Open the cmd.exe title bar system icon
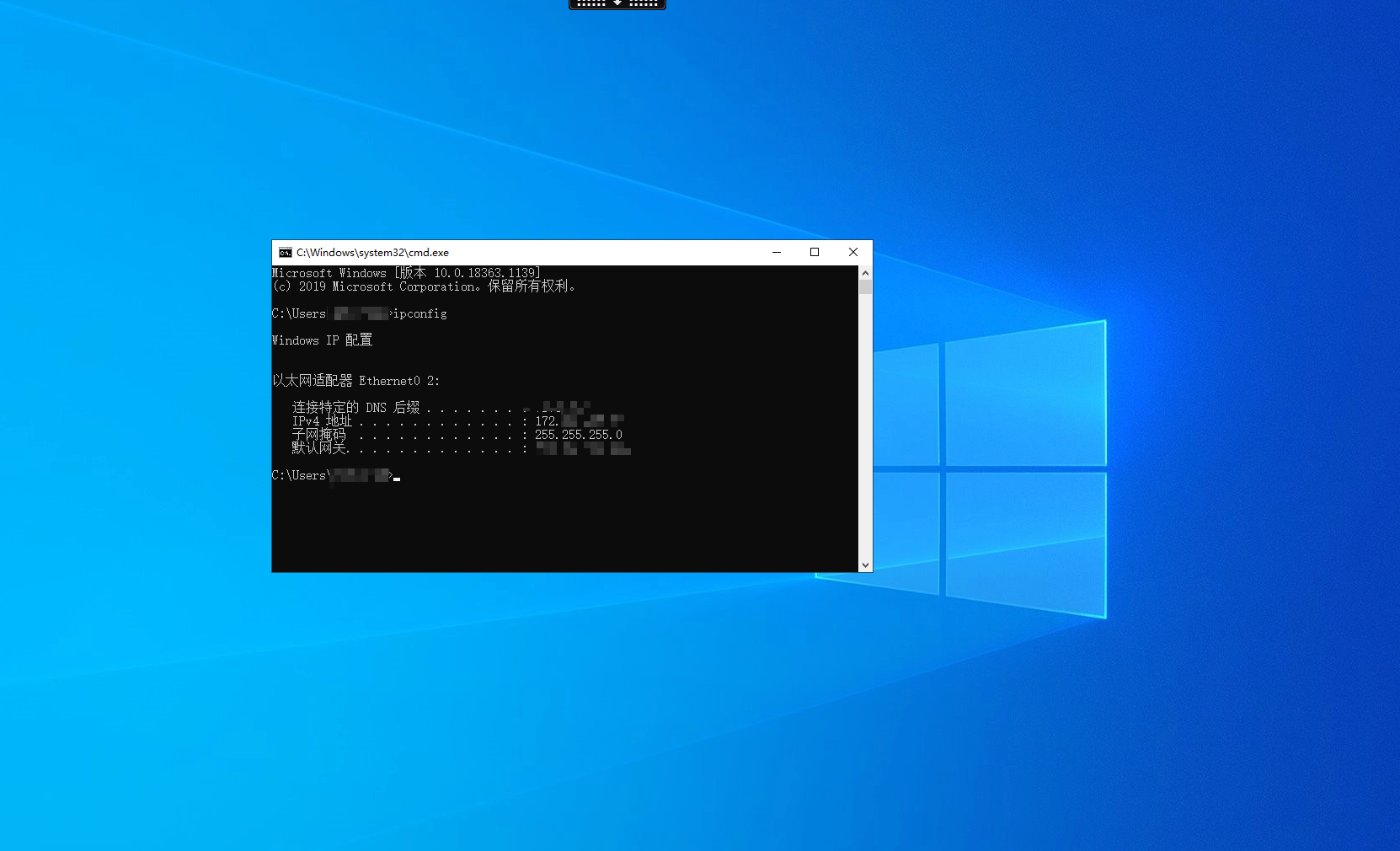 coord(286,253)
